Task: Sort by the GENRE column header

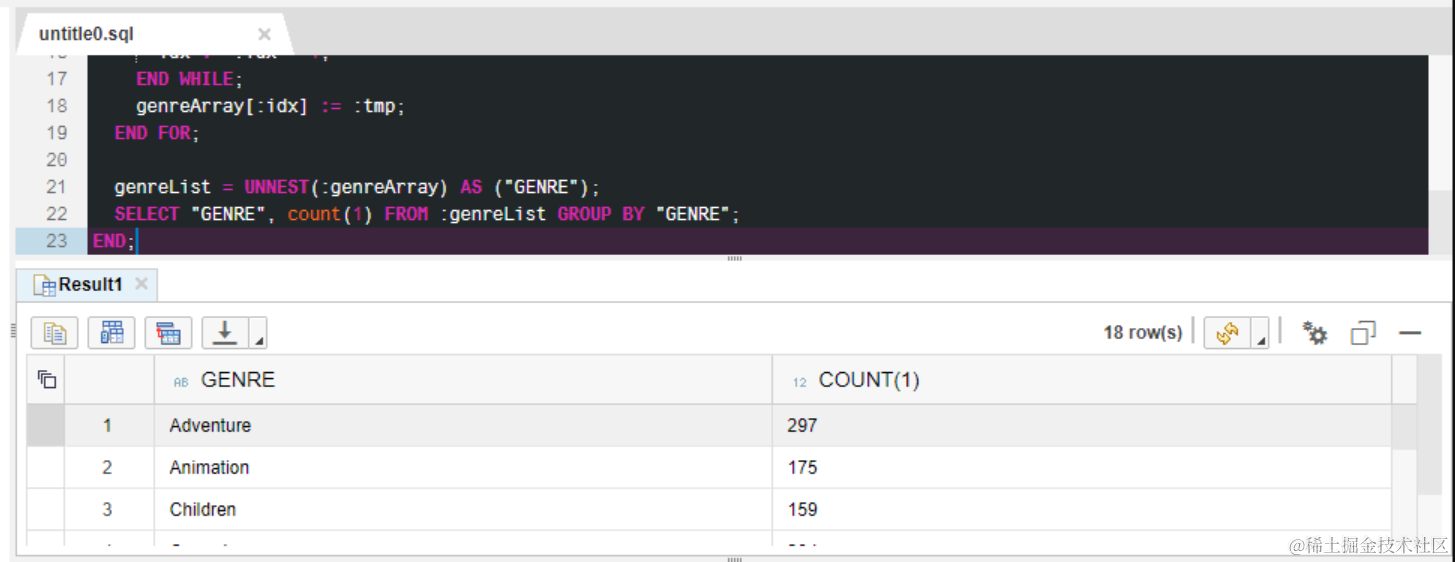Action: [x=463, y=380]
